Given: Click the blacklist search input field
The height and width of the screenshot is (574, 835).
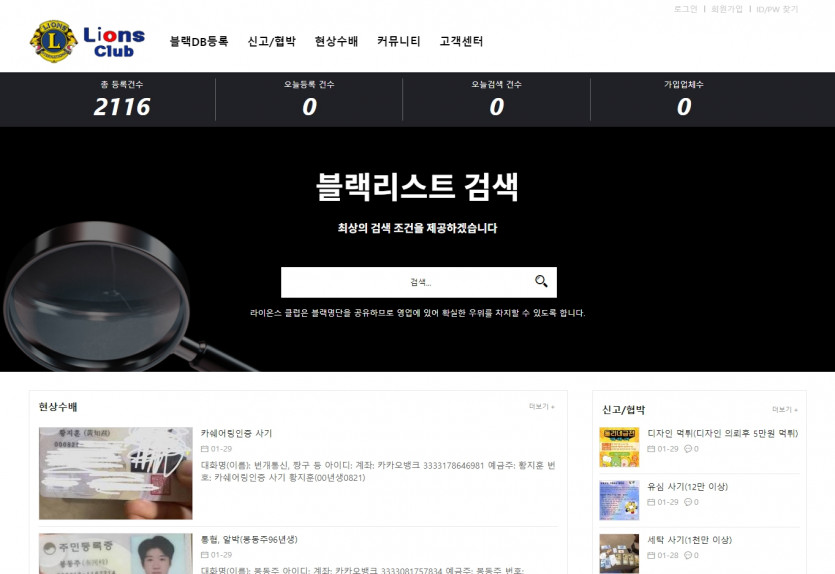Looking at the screenshot, I should tap(405, 282).
